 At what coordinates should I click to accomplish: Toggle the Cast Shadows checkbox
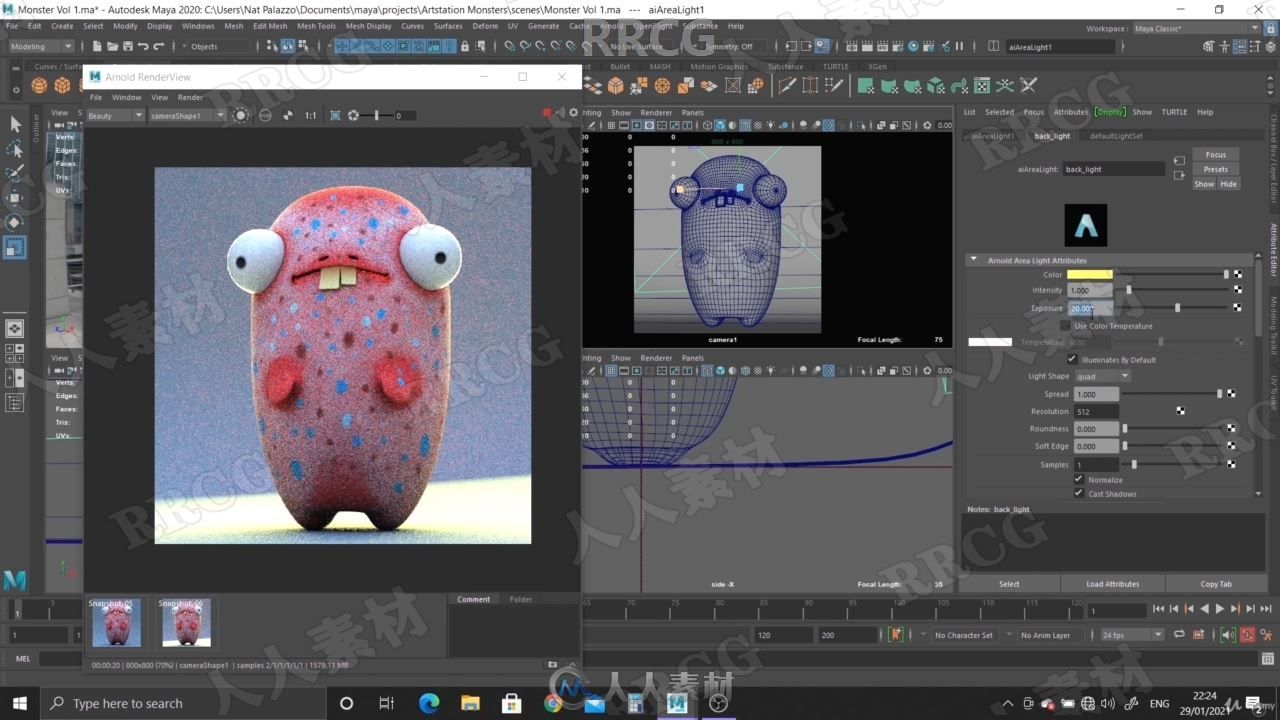click(x=1079, y=493)
